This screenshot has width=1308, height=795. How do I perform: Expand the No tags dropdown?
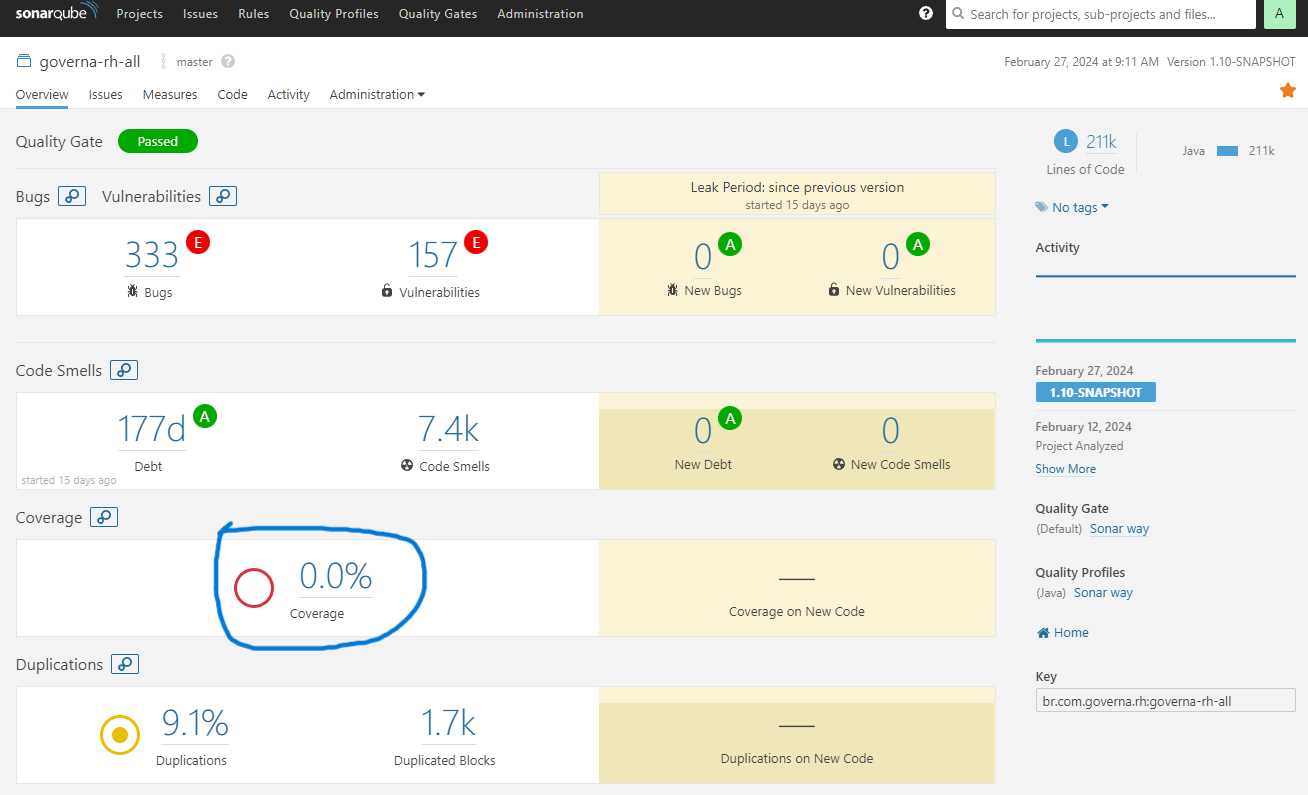[x=1073, y=207]
